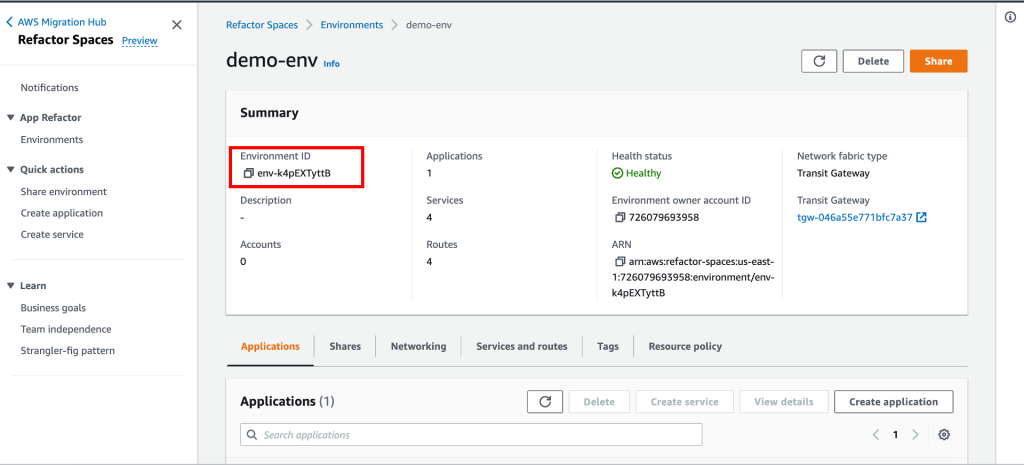Go to next page of applications

(x=915, y=435)
